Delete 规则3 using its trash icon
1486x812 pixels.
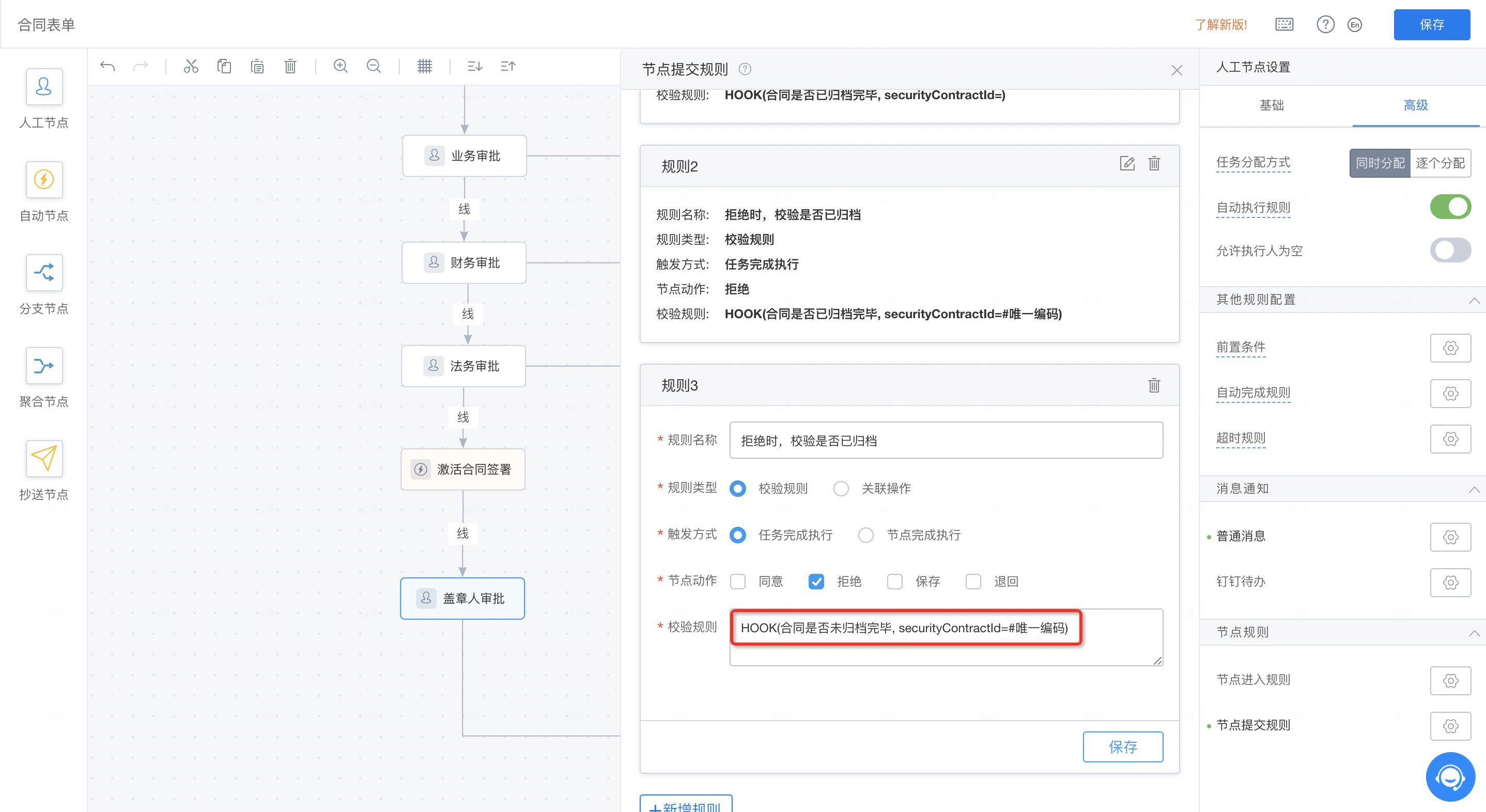[1154, 385]
